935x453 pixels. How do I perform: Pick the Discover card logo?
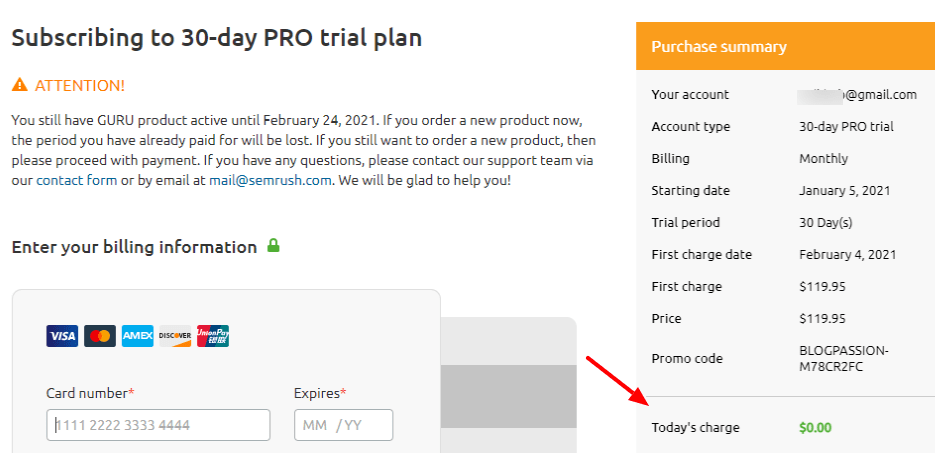[x=175, y=336]
